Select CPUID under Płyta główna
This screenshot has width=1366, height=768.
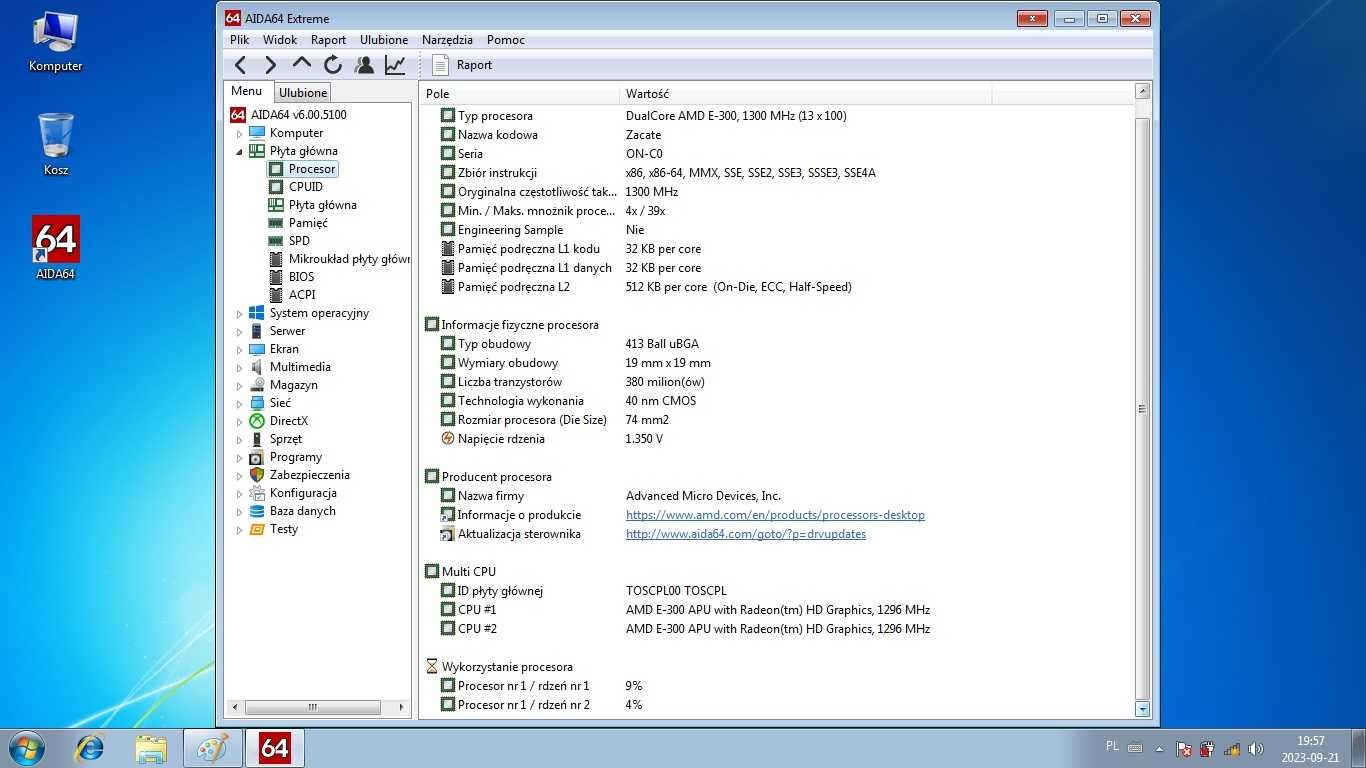tap(306, 187)
